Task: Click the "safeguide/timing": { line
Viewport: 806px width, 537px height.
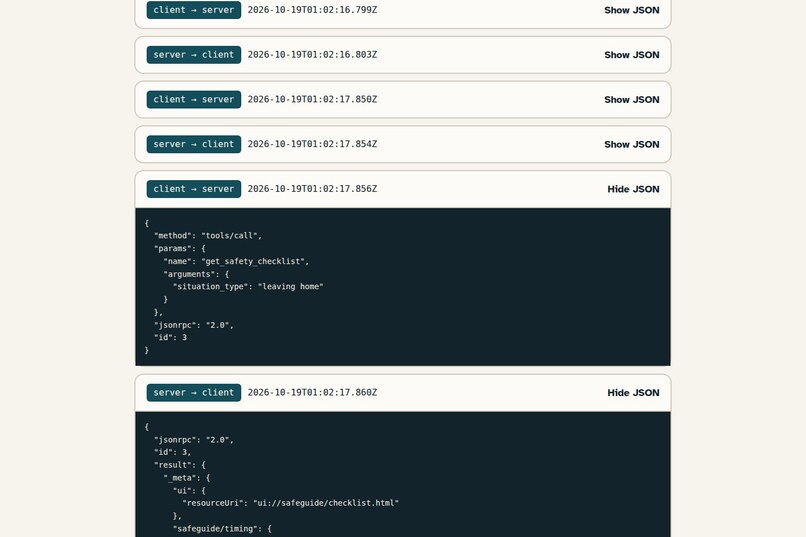Action: [x=222, y=528]
